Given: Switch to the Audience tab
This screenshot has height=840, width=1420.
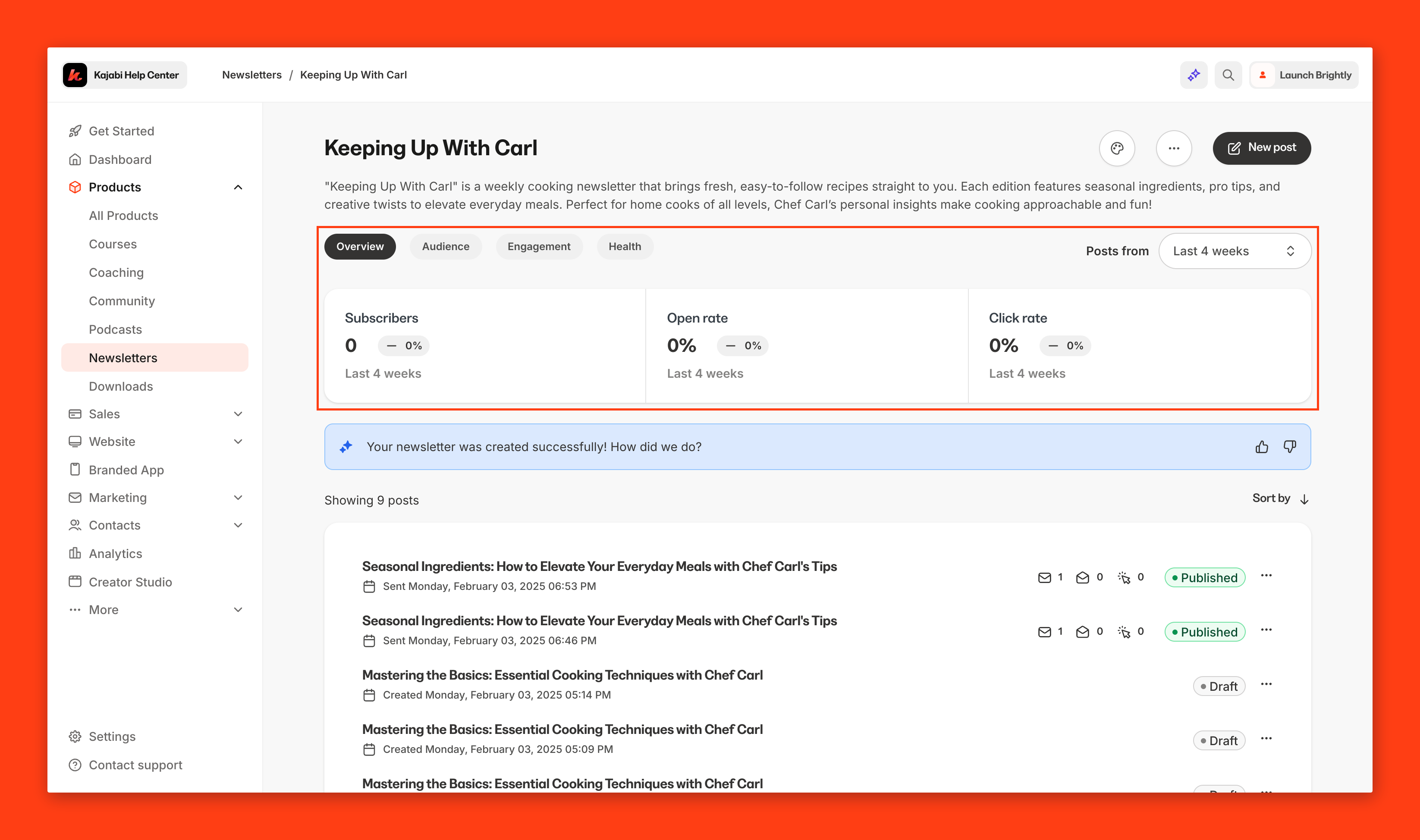Looking at the screenshot, I should [446, 247].
